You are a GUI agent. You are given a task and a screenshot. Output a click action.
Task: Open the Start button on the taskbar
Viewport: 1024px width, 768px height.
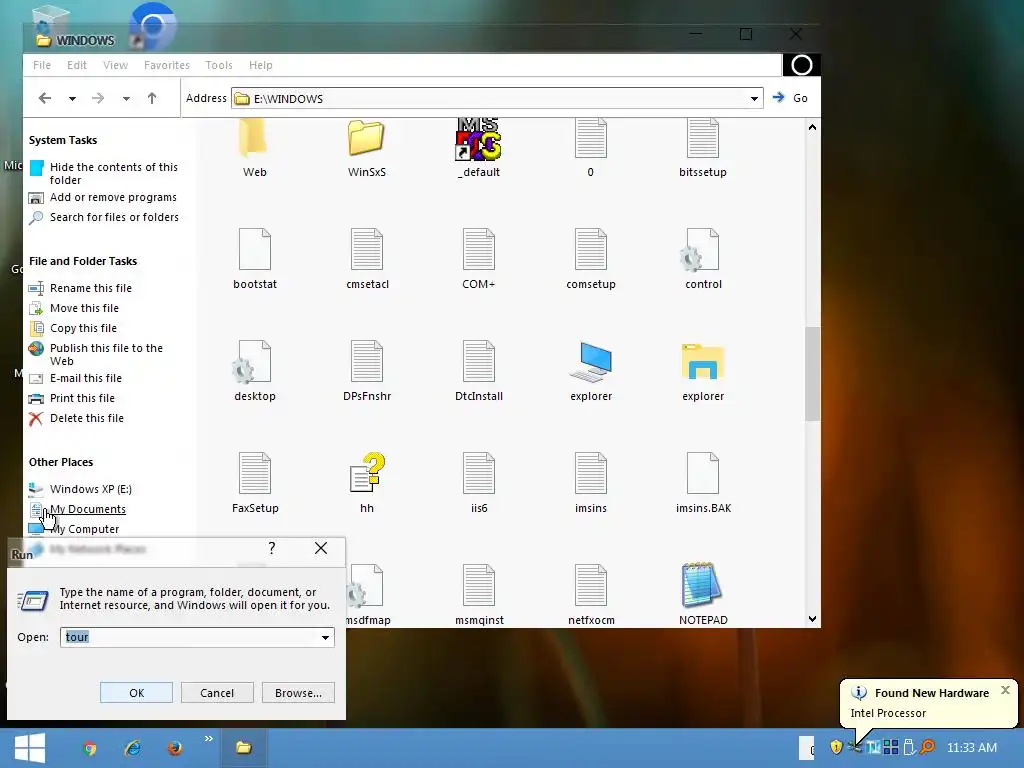(30, 748)
